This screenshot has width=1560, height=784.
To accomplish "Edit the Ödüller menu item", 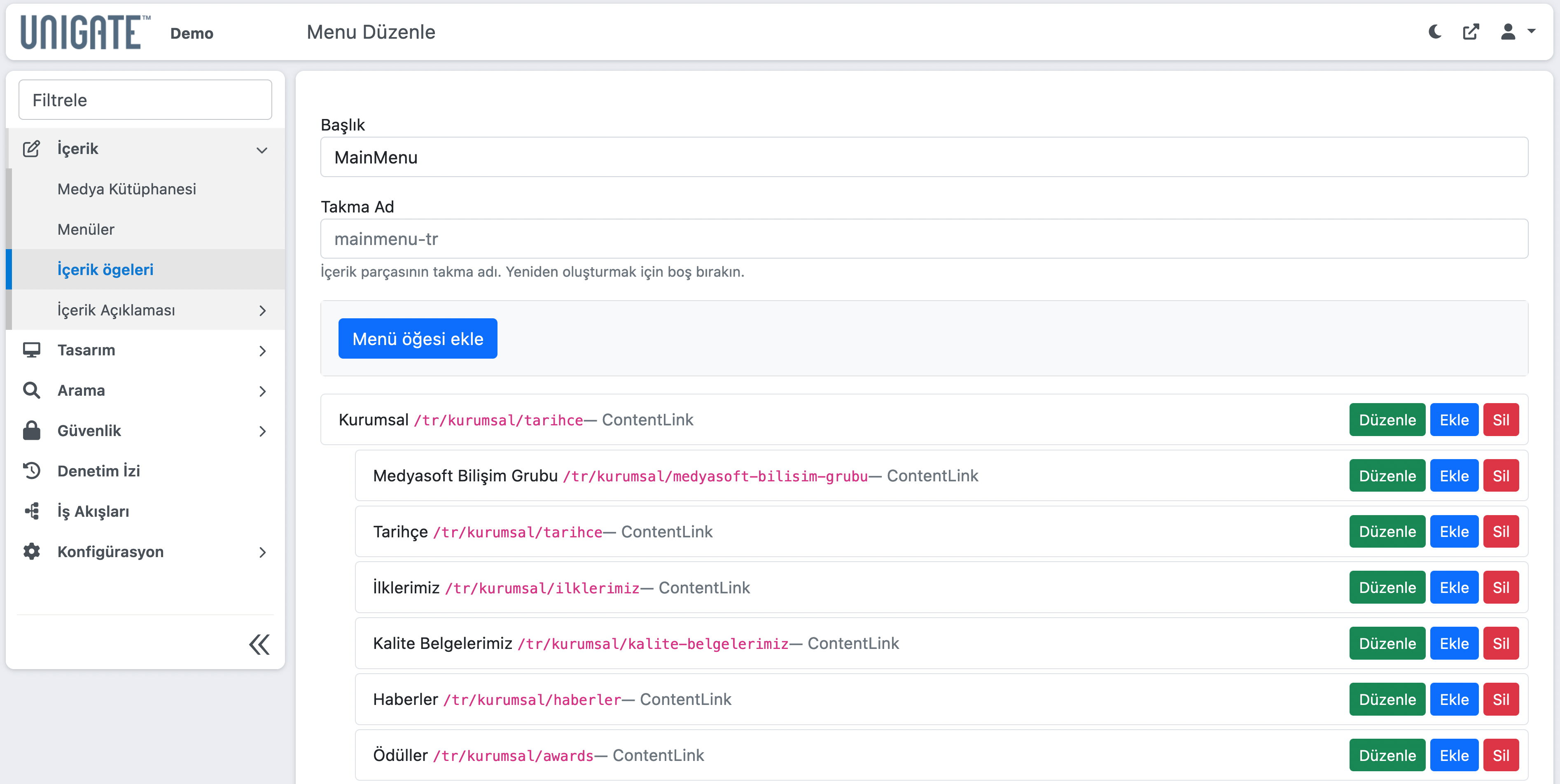I will [1387, 756].
